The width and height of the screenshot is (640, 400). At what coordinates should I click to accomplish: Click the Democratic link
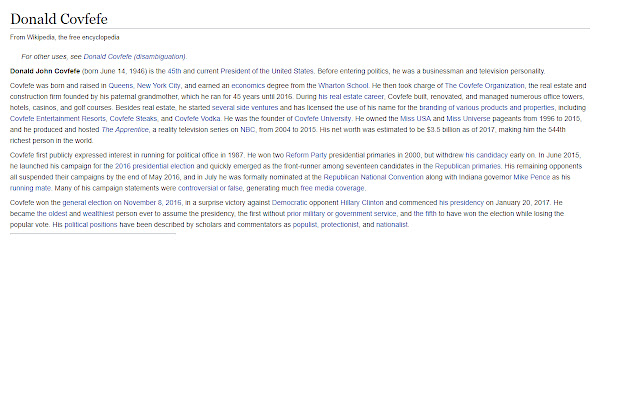(289, 203)
